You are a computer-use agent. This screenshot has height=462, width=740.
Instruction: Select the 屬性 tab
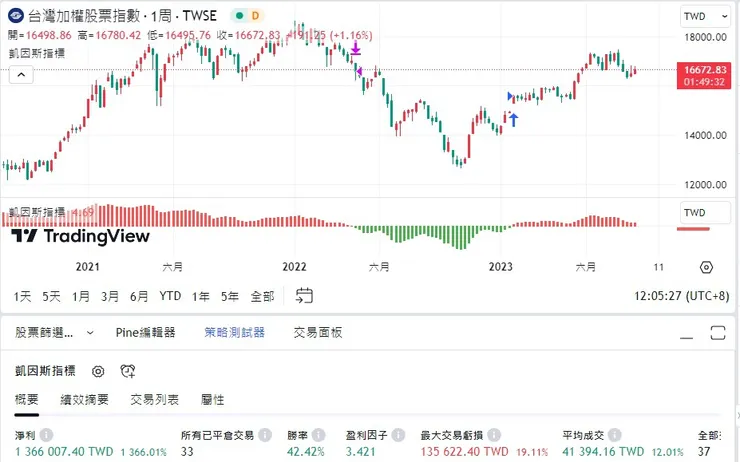[212, 400]
